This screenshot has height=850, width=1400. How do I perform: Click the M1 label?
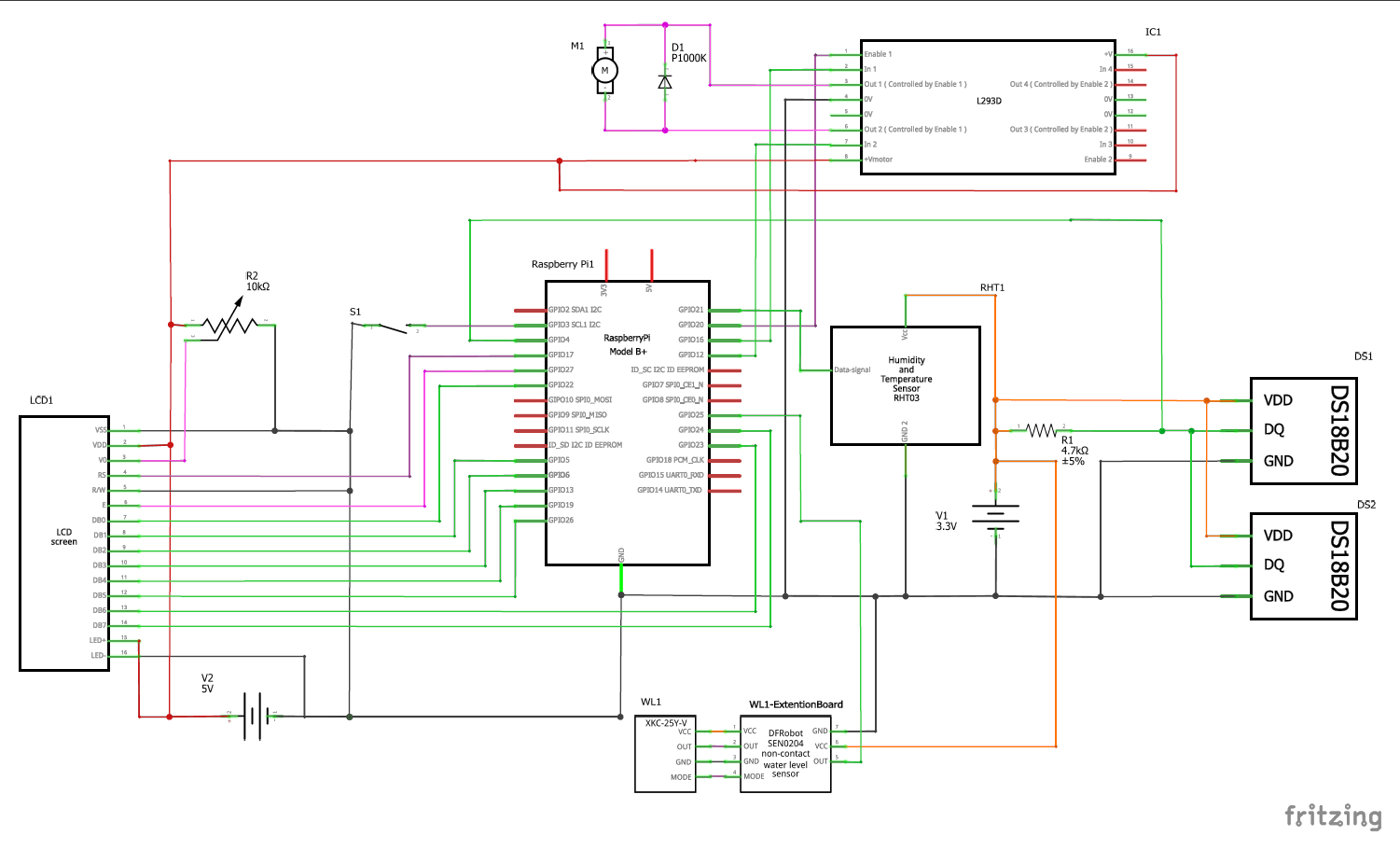(577, 46)
